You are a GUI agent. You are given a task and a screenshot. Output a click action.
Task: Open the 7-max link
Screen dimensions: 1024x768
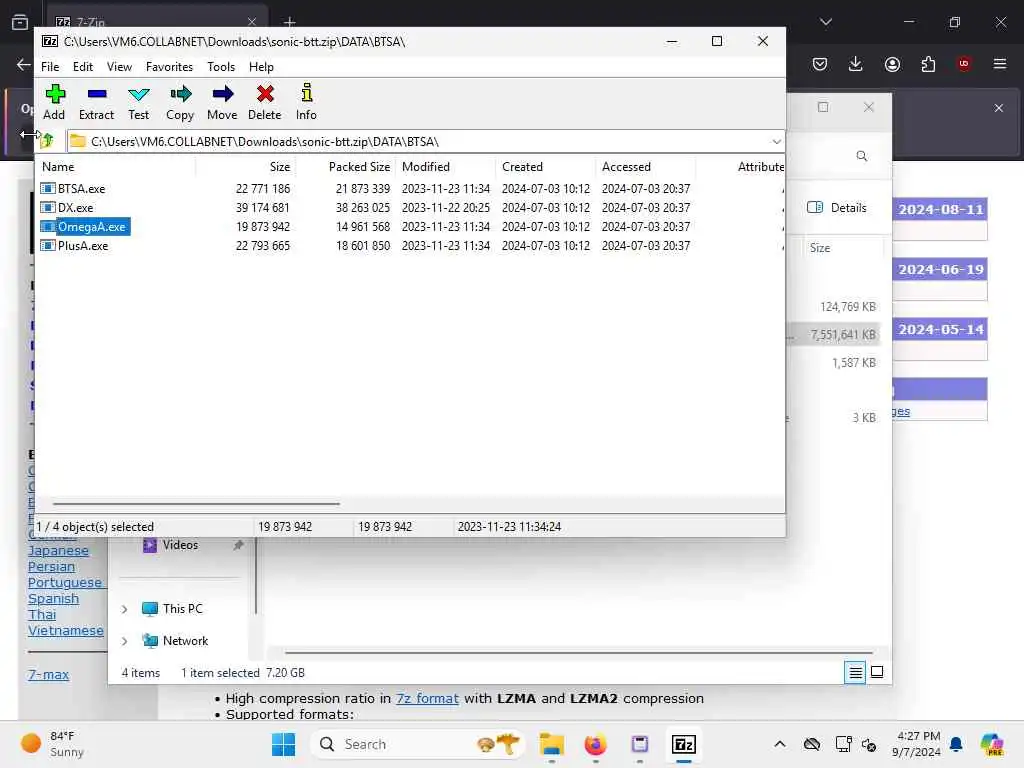click(x=48, y=675)
